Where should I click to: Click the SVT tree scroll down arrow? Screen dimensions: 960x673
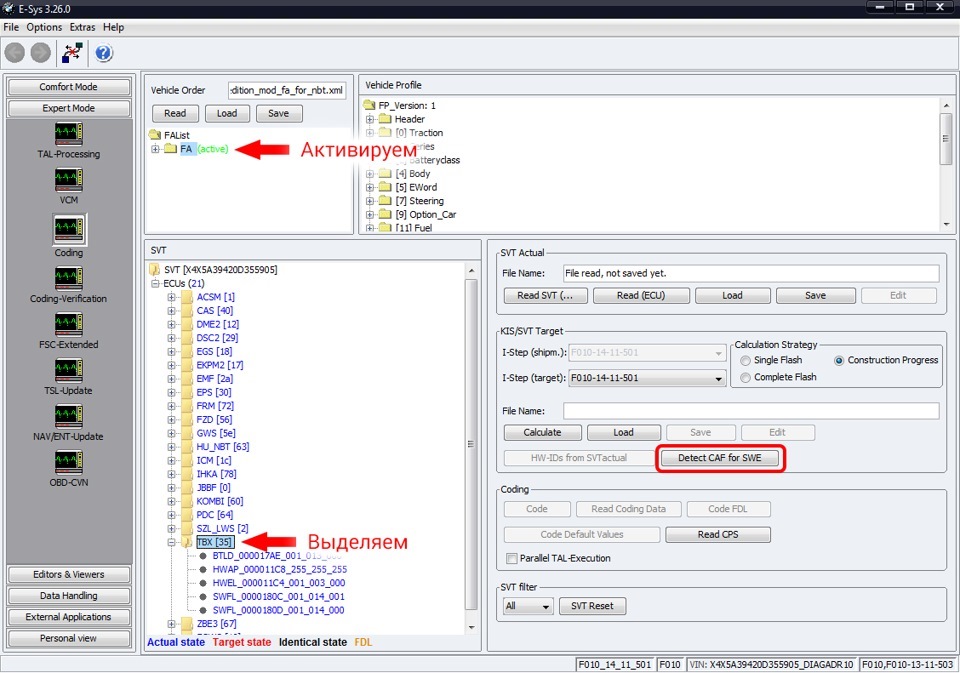coord(471,628)
